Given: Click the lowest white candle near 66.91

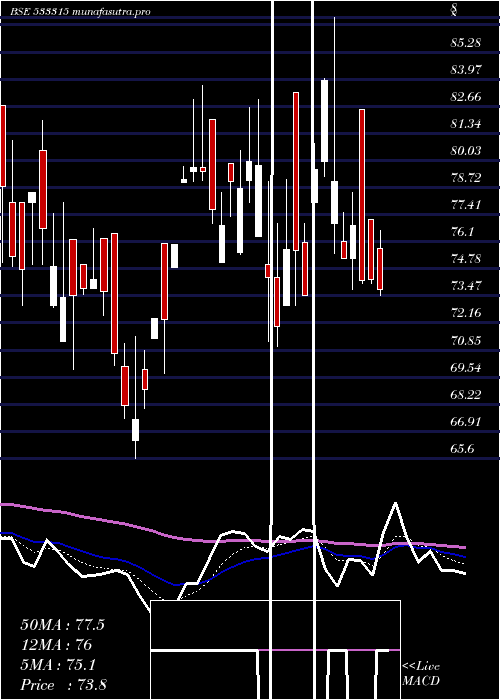Looking at the screenshot, I should click(135, 429).
